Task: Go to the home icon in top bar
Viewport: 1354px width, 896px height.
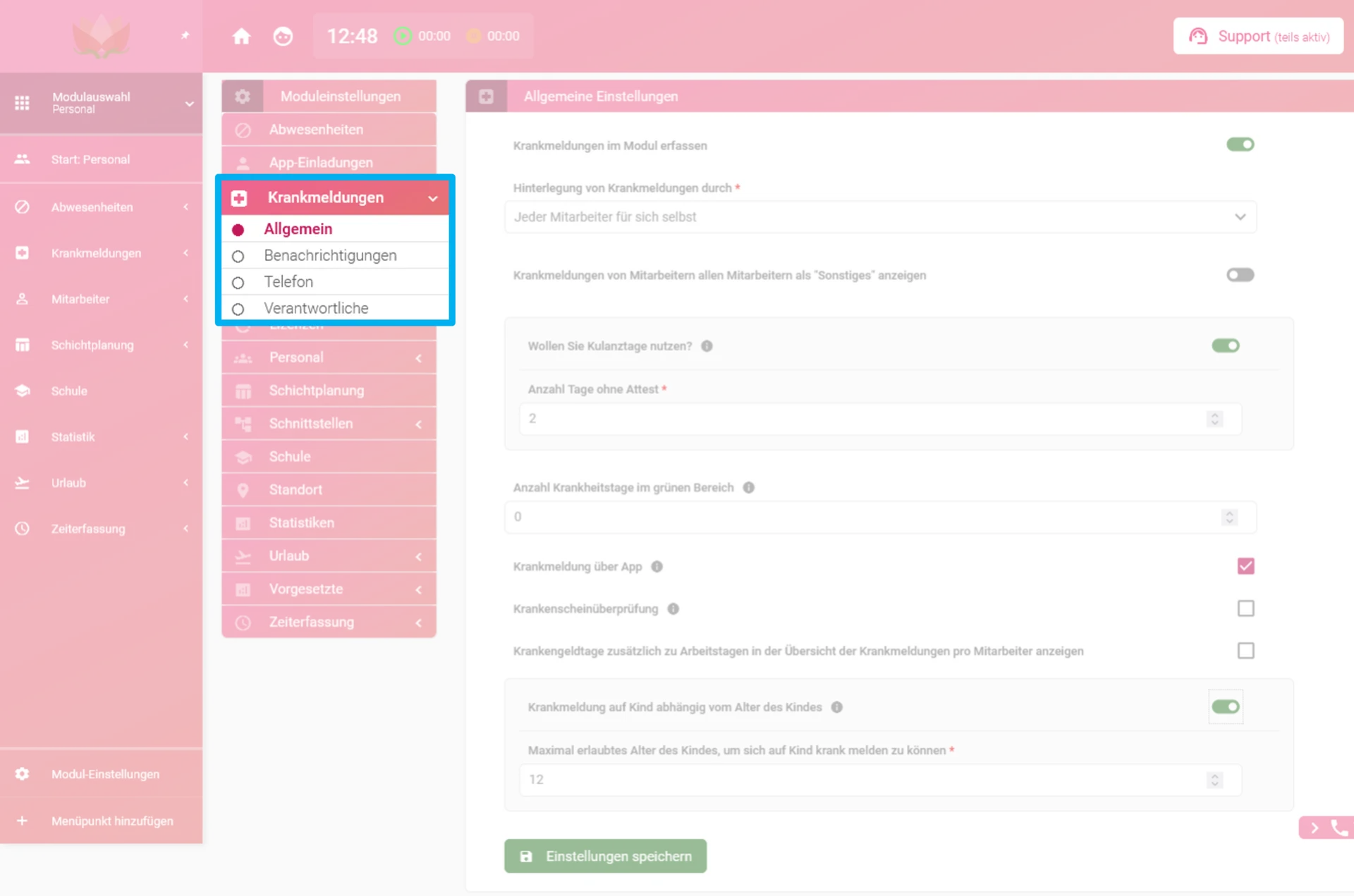Action: (241, 36)
